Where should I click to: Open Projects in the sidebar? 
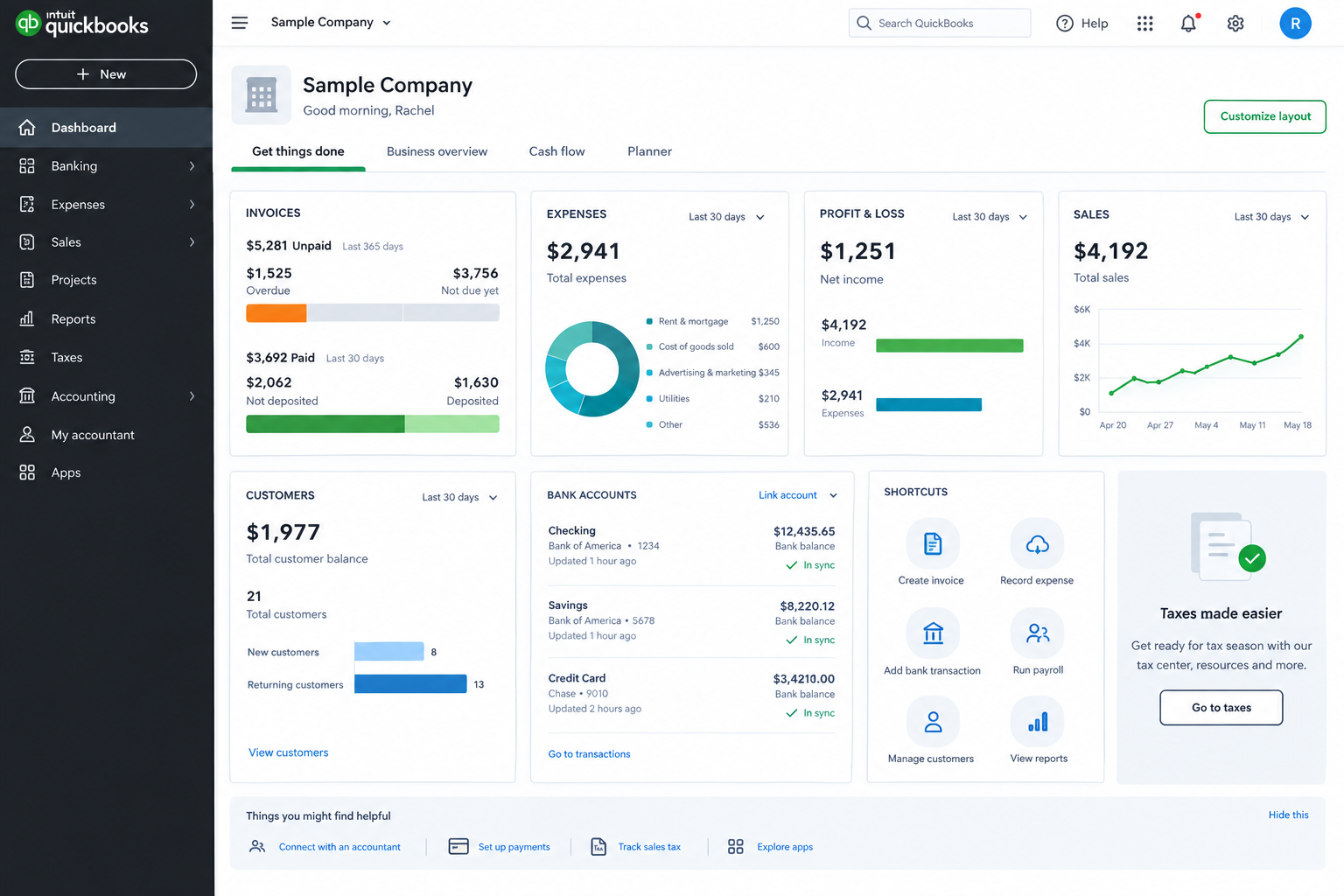[x=106, y=280]
